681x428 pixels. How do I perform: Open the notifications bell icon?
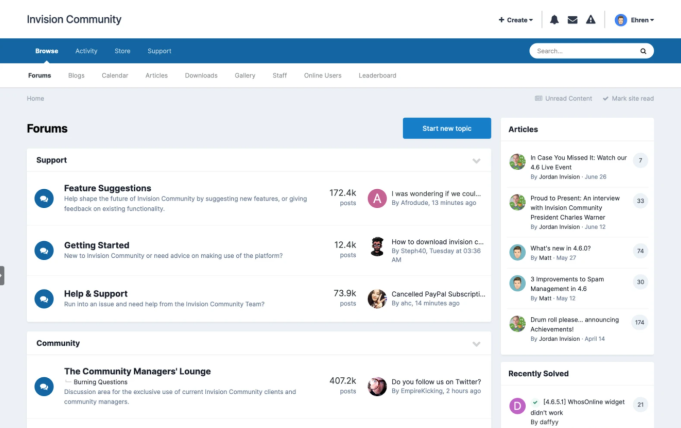pyautogui.click(x=554, y=19)
